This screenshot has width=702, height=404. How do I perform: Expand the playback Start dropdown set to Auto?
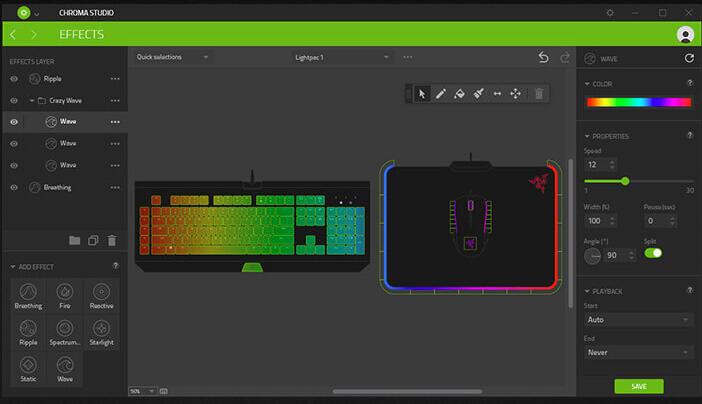point(638,319)
